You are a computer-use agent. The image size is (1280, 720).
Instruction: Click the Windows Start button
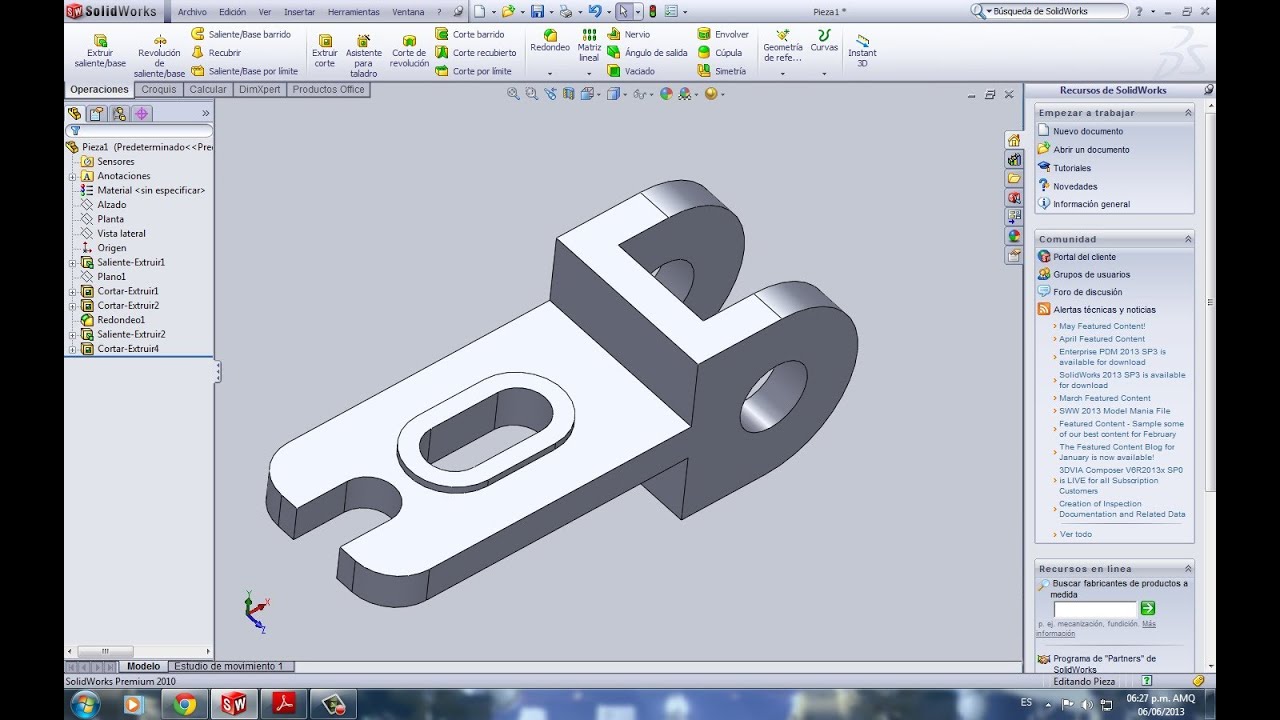[x=86, y=704]
